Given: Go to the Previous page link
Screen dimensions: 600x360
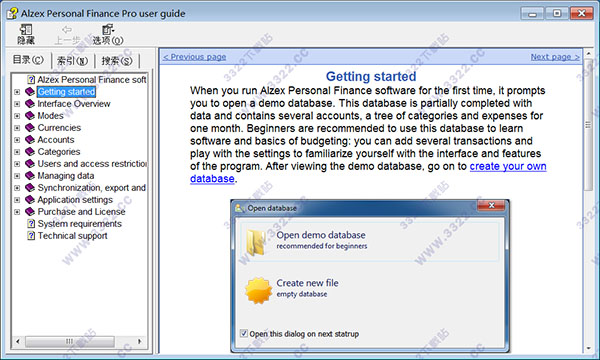Looking at the screenshot, I should click(194, 57).
